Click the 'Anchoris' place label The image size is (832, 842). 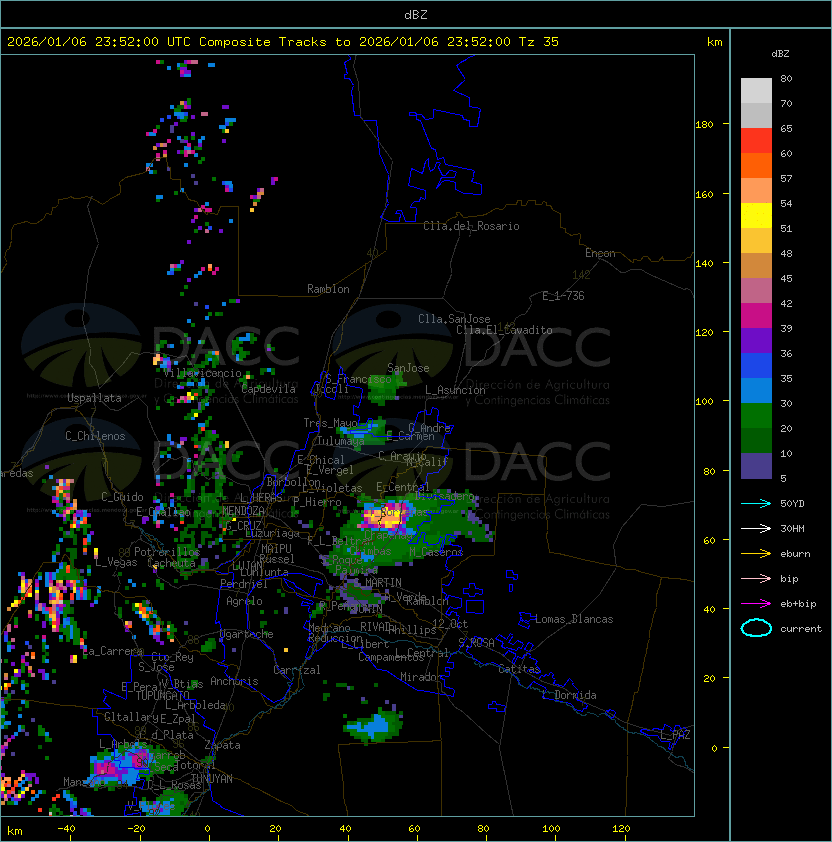tap(234, 681)
